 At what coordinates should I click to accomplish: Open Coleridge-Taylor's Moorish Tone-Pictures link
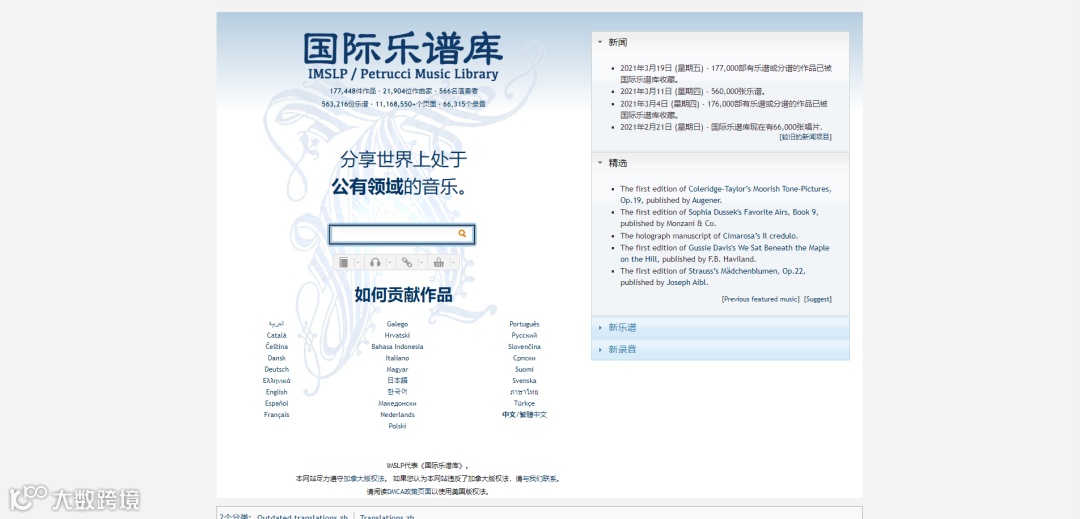(x=760, y=189)
